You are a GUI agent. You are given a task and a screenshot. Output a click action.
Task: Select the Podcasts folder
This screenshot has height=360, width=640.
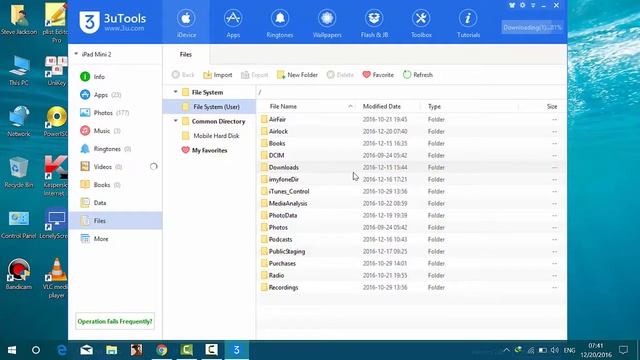click(x=411, y=240)
